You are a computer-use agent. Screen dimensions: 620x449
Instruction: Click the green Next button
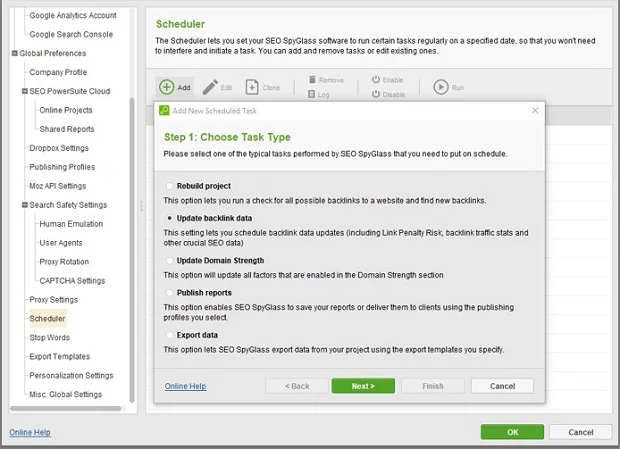point(363,386)
